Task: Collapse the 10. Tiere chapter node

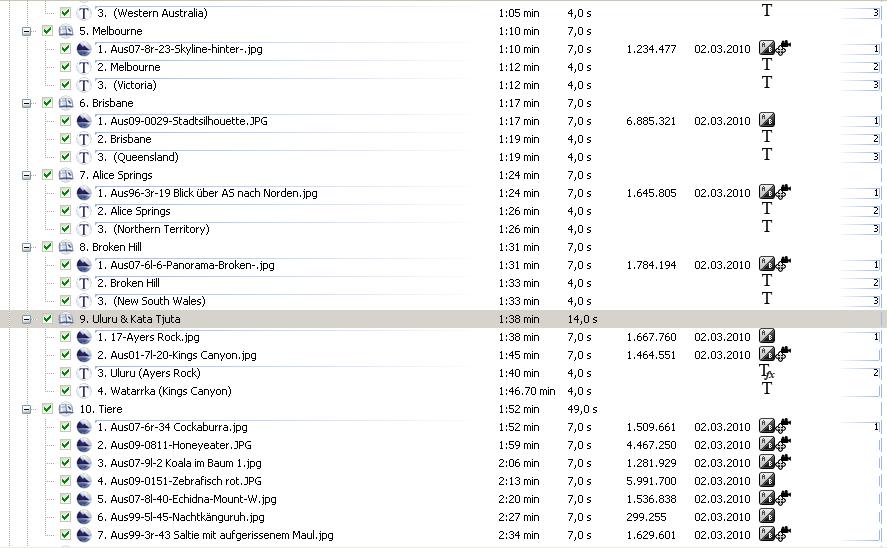Action: pos(27,409)
